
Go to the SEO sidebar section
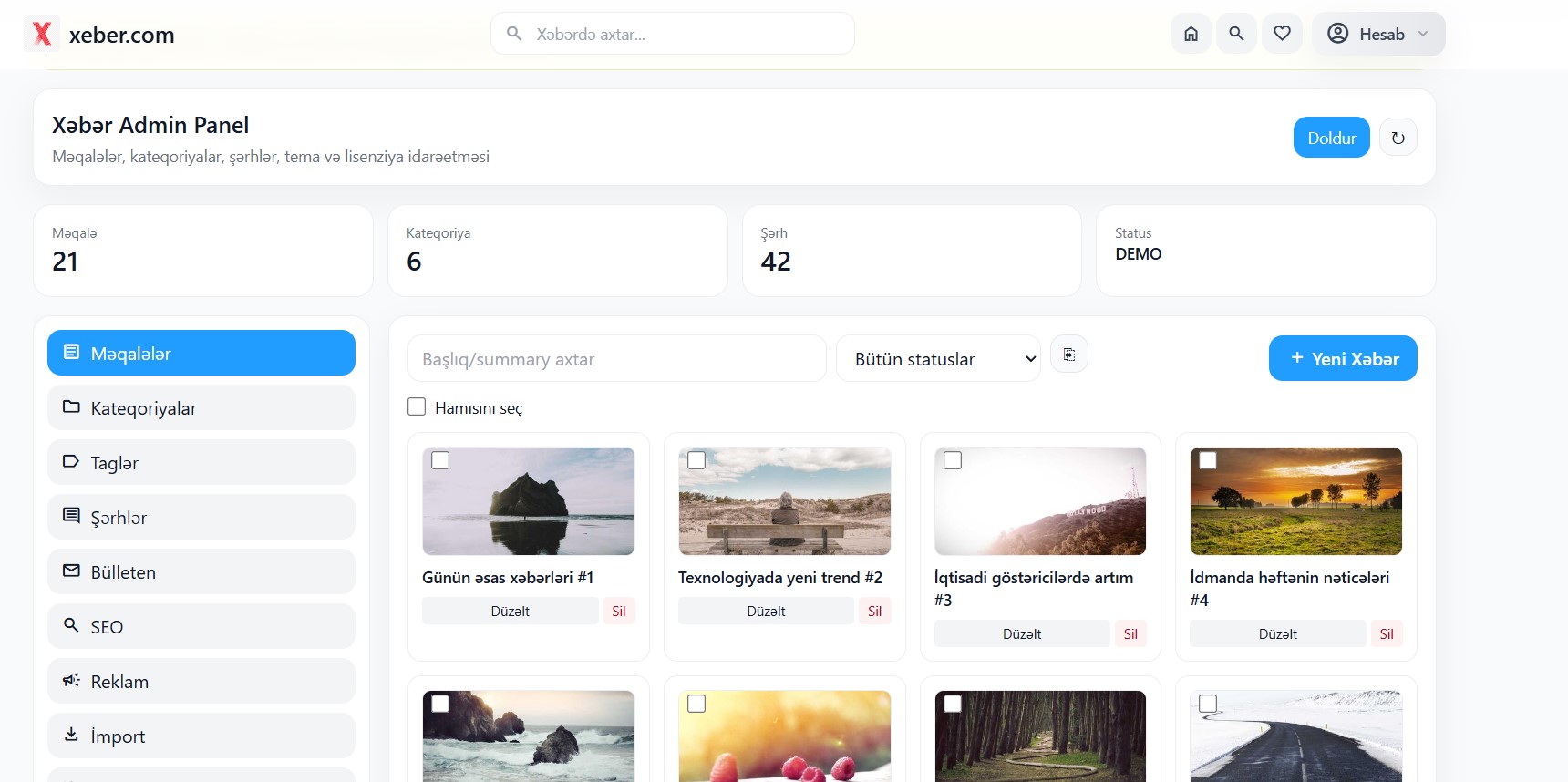(201, 626)
